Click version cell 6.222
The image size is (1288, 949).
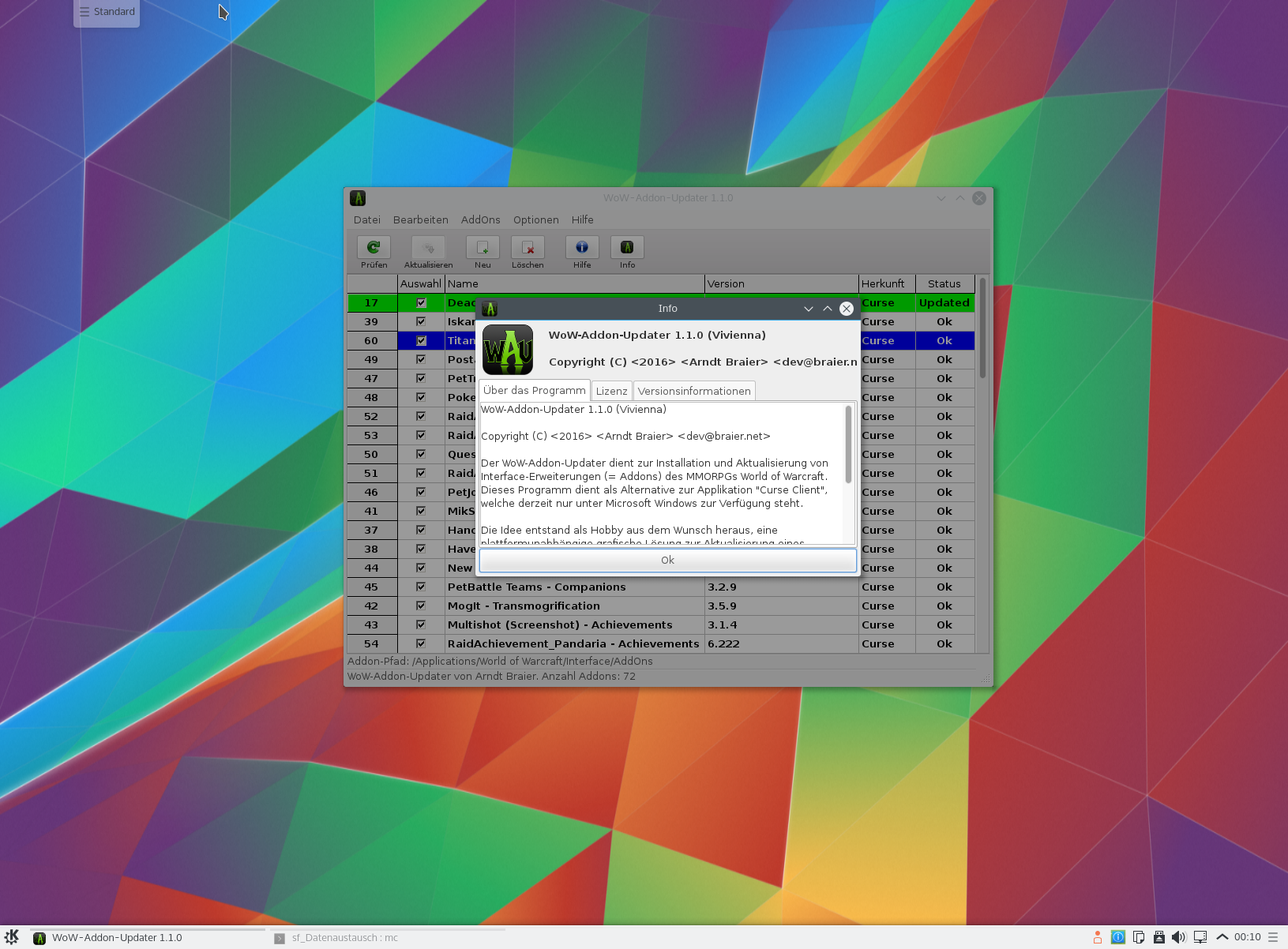click(x=782, y=643)
